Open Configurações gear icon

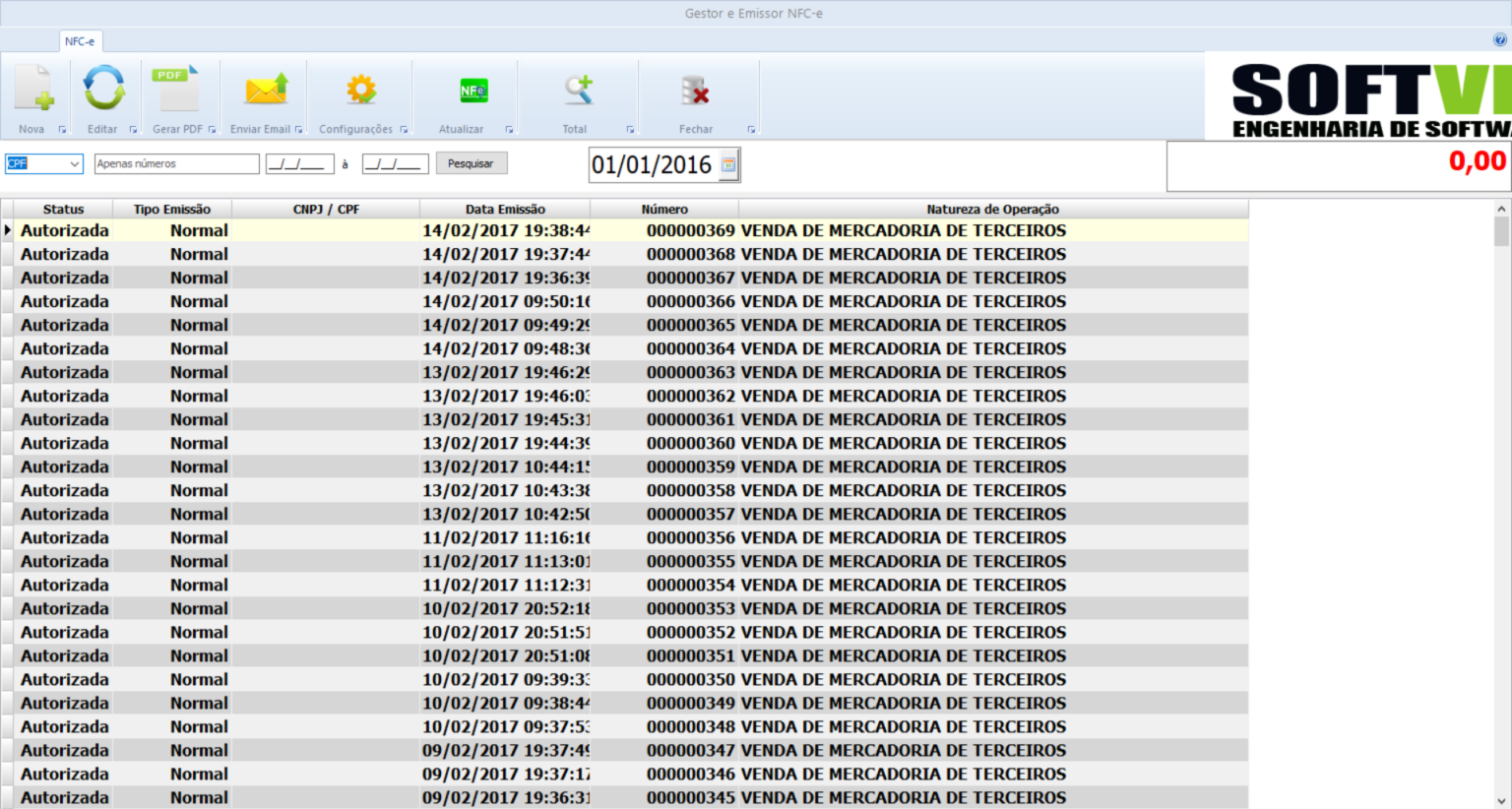coord(361,90)
